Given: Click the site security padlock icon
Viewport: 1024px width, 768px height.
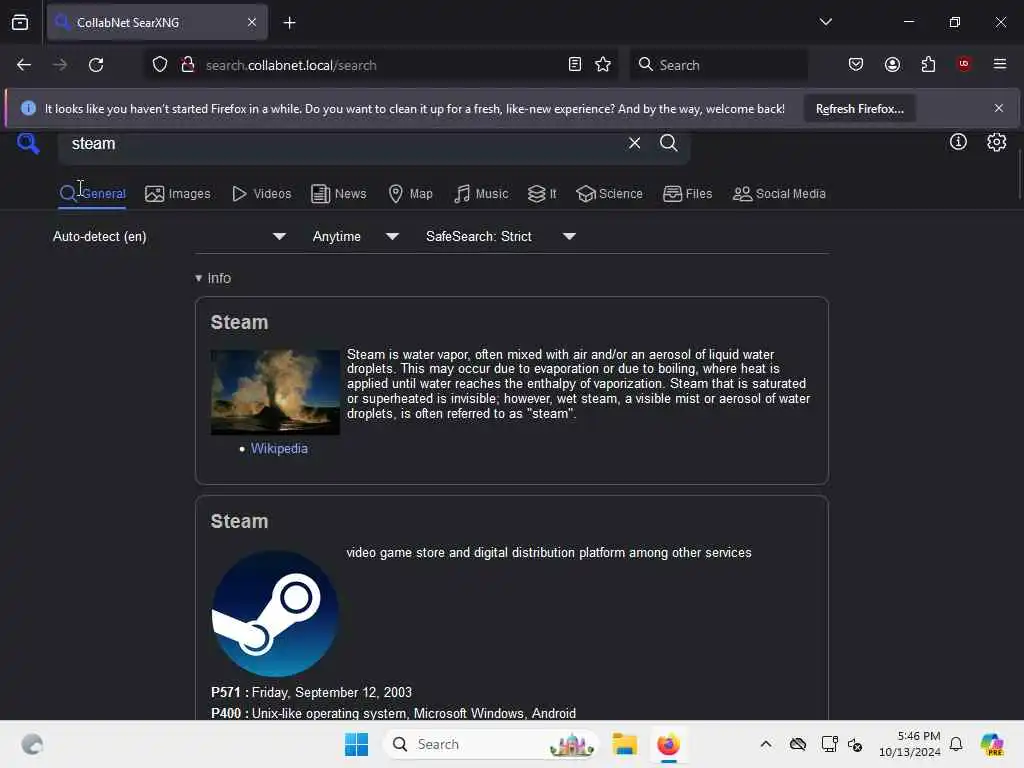Looking at the screenshot, I should [x=188, y=65].
